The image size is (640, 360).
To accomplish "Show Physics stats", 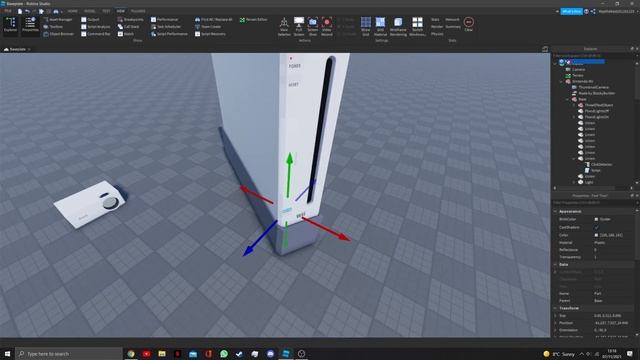I will point(437,34).
